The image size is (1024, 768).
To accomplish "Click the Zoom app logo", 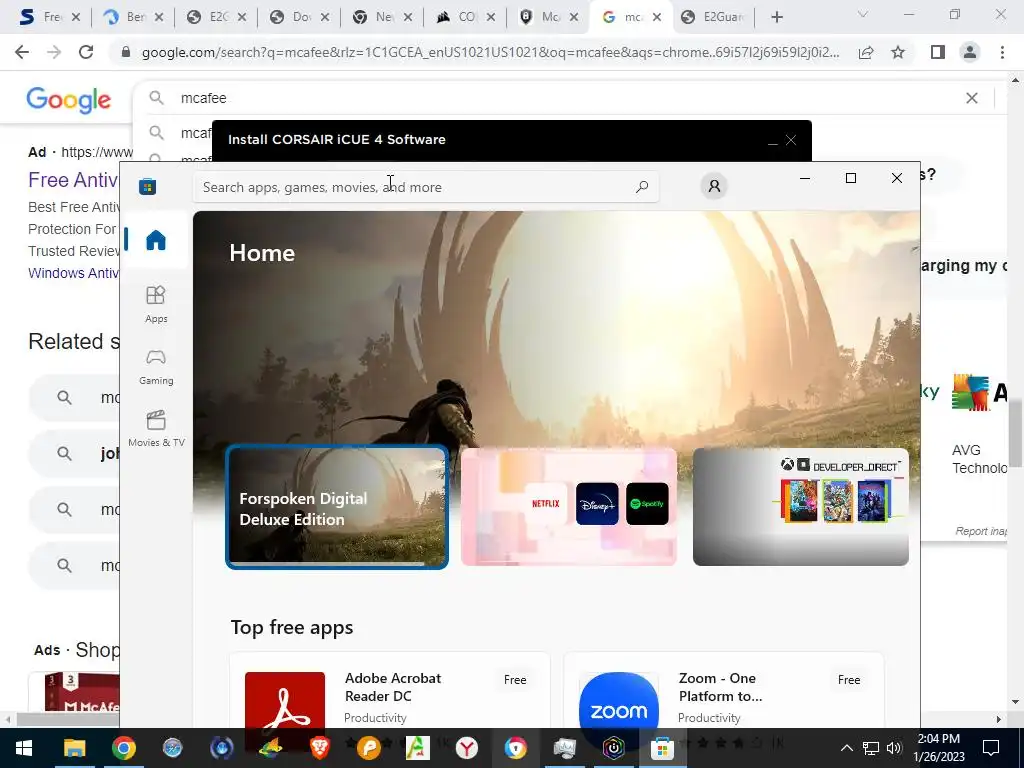I will pyautogui.click(x=618, y=699).
